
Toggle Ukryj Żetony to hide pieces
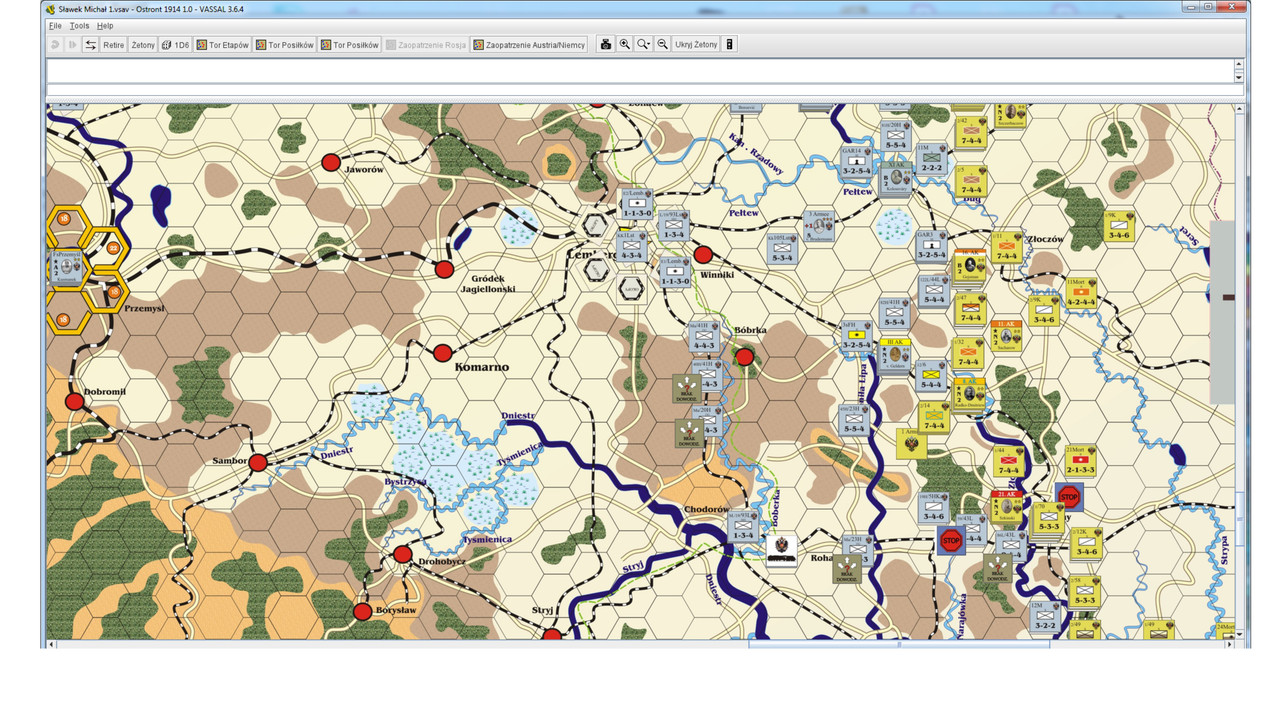[x=696, y=45]
